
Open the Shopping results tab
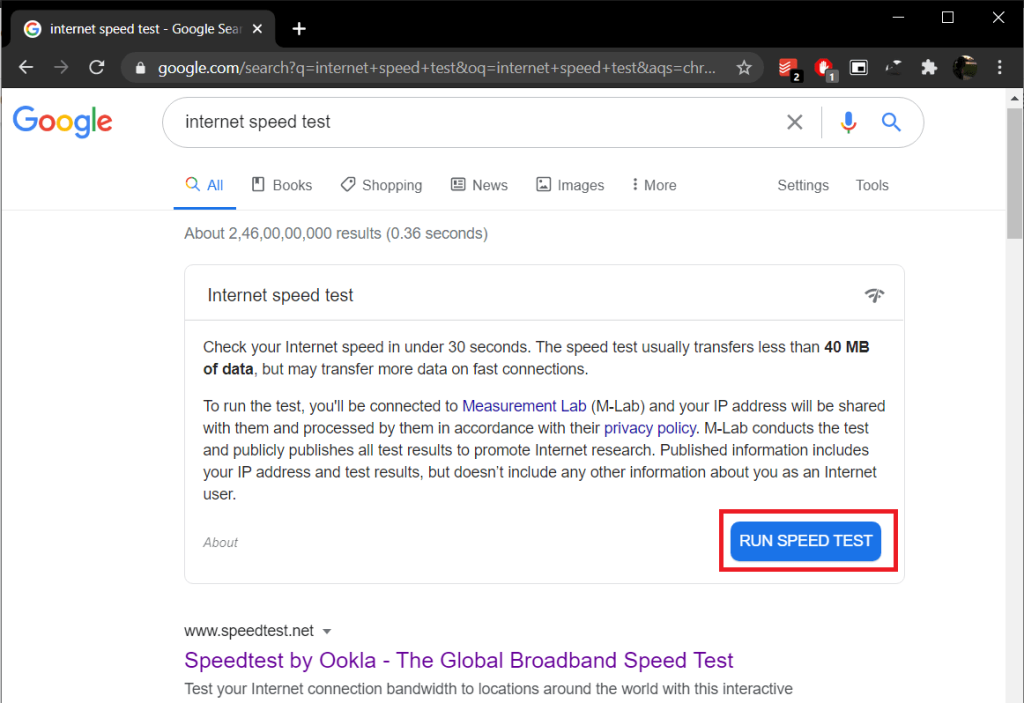pyautogui.click(x=381, y=185)
